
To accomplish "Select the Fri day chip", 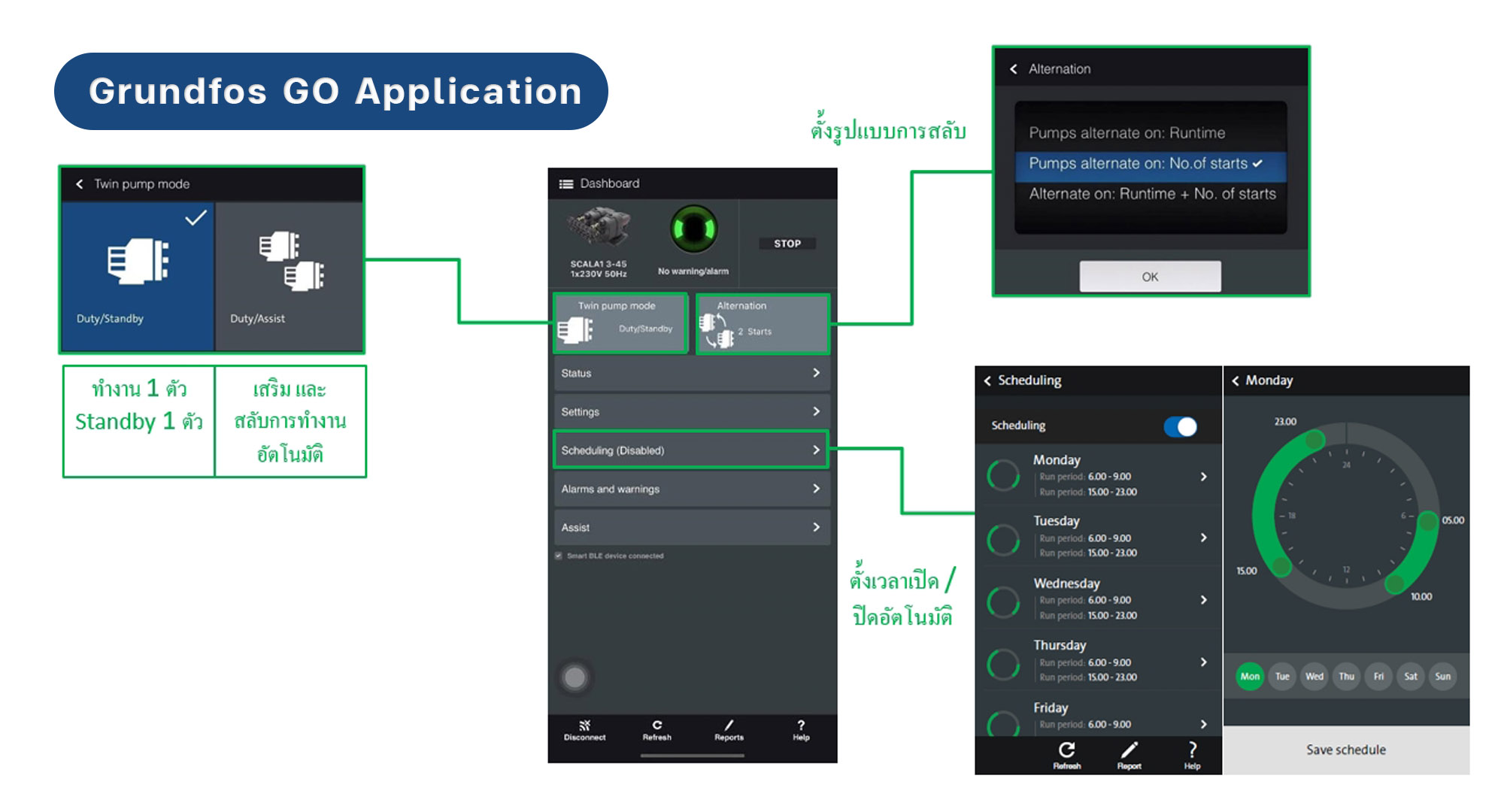I will (x=1378, y=677).
